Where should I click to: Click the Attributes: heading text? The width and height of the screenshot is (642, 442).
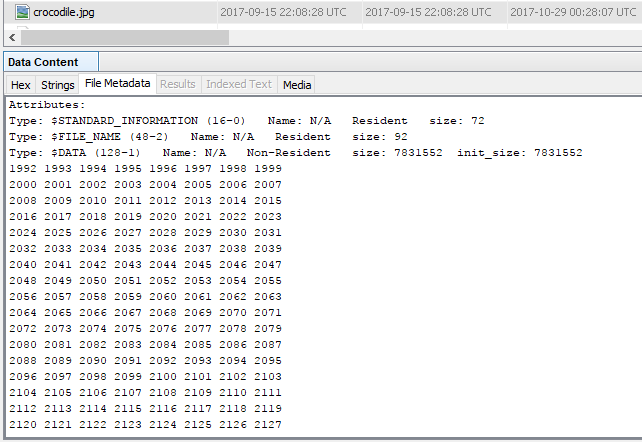click(x=47, y=105)
